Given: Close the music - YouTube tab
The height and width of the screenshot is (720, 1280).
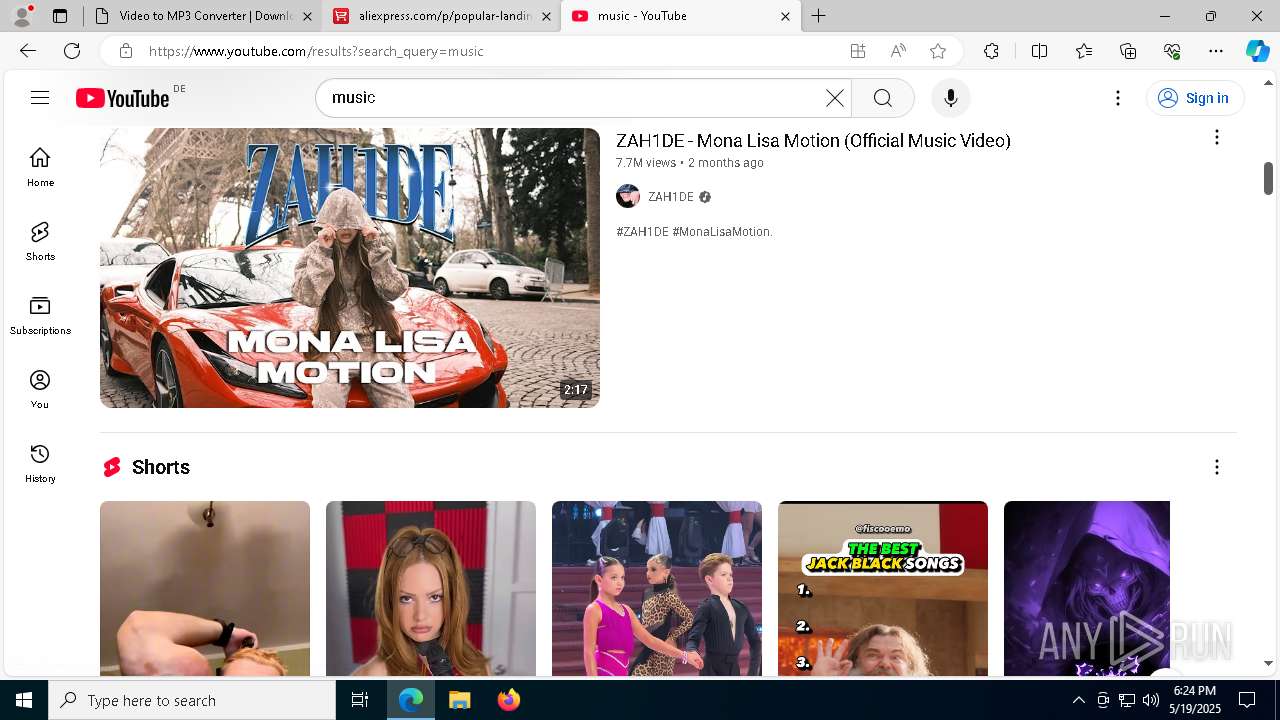Looking at the screenshot, I should coord(785,16).
